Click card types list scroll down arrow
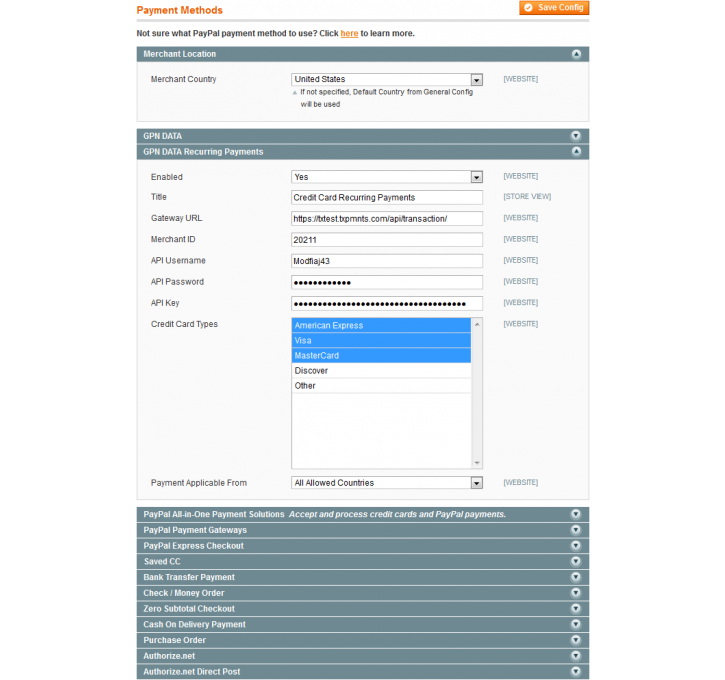Image resolution: width=725 pixels, height=680 pixels. coord(477,463)
